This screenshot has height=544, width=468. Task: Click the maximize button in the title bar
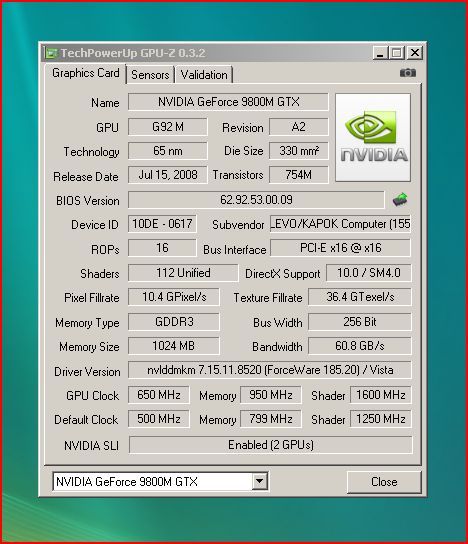[397, 53]
